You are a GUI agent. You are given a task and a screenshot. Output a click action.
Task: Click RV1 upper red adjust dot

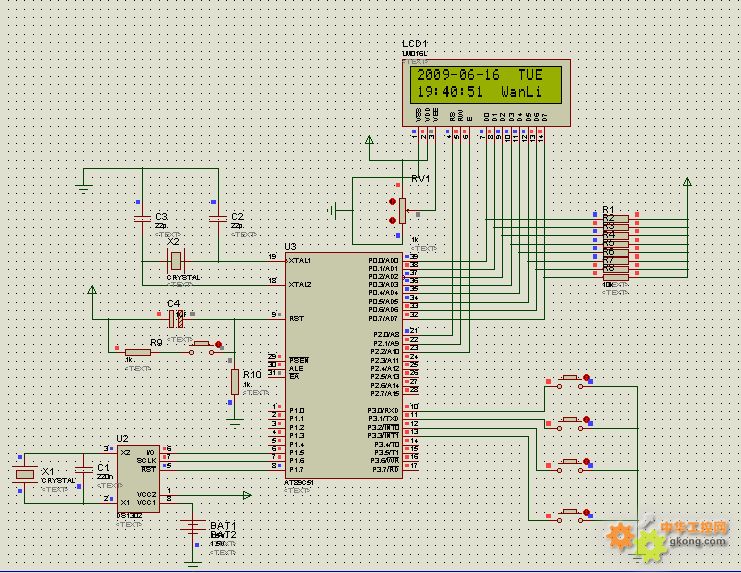point(392,202)
